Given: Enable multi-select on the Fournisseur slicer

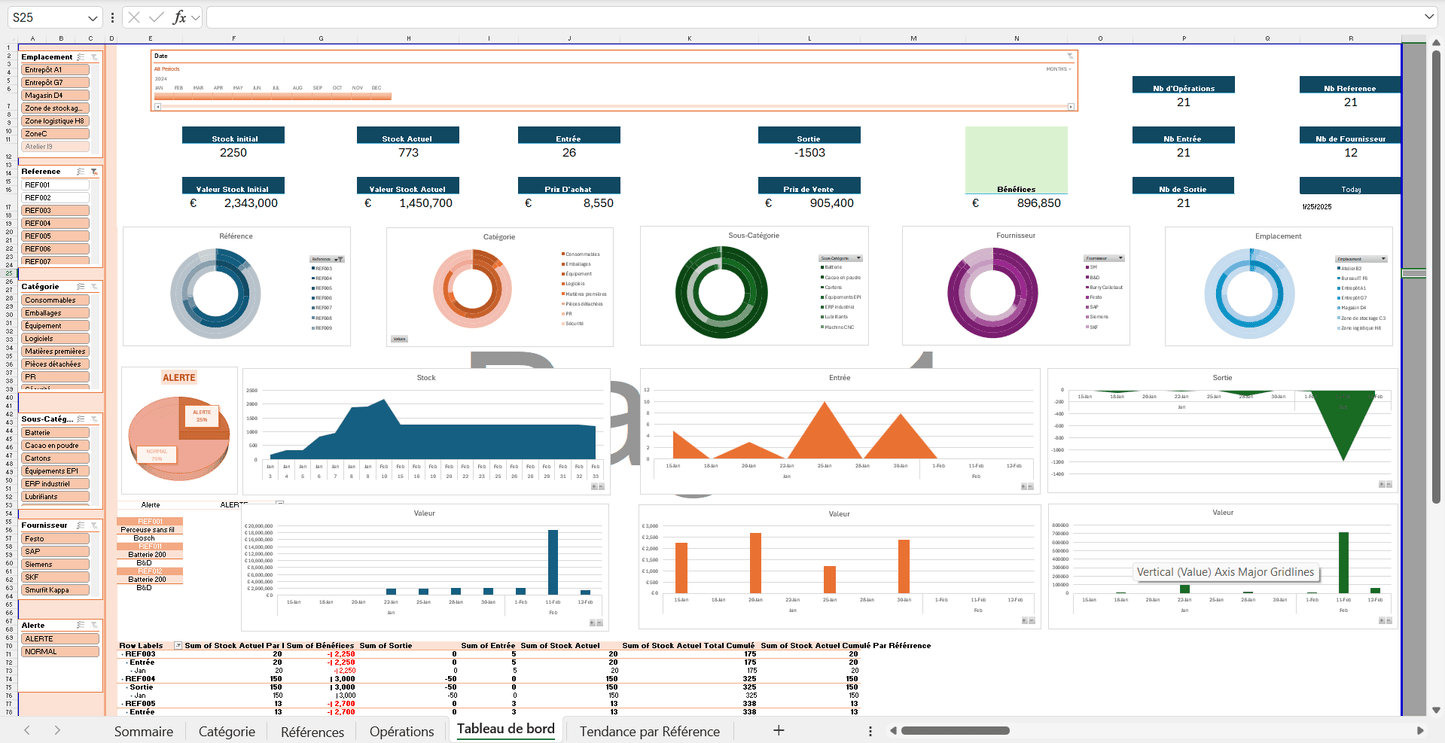Looking at the screenshot, I should point(81,524).
